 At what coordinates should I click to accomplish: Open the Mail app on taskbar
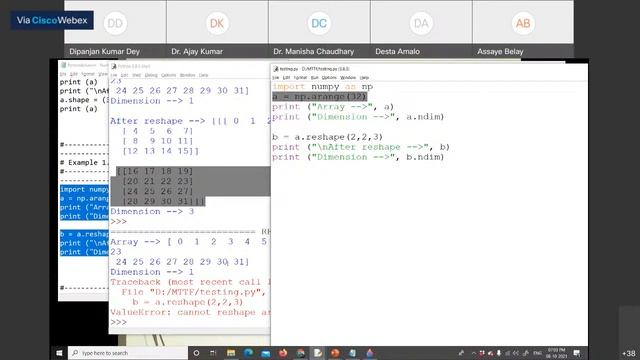(x=265, y=353)
